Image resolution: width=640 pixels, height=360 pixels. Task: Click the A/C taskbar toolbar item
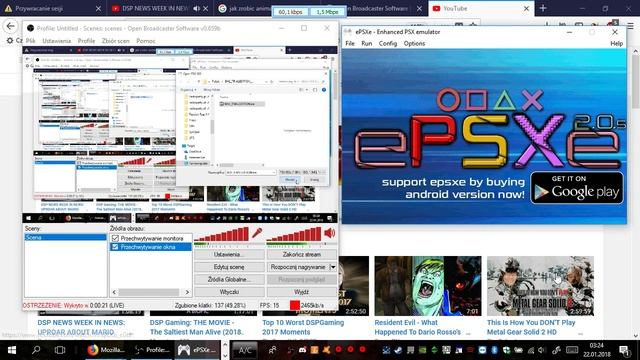coord(245,350)
